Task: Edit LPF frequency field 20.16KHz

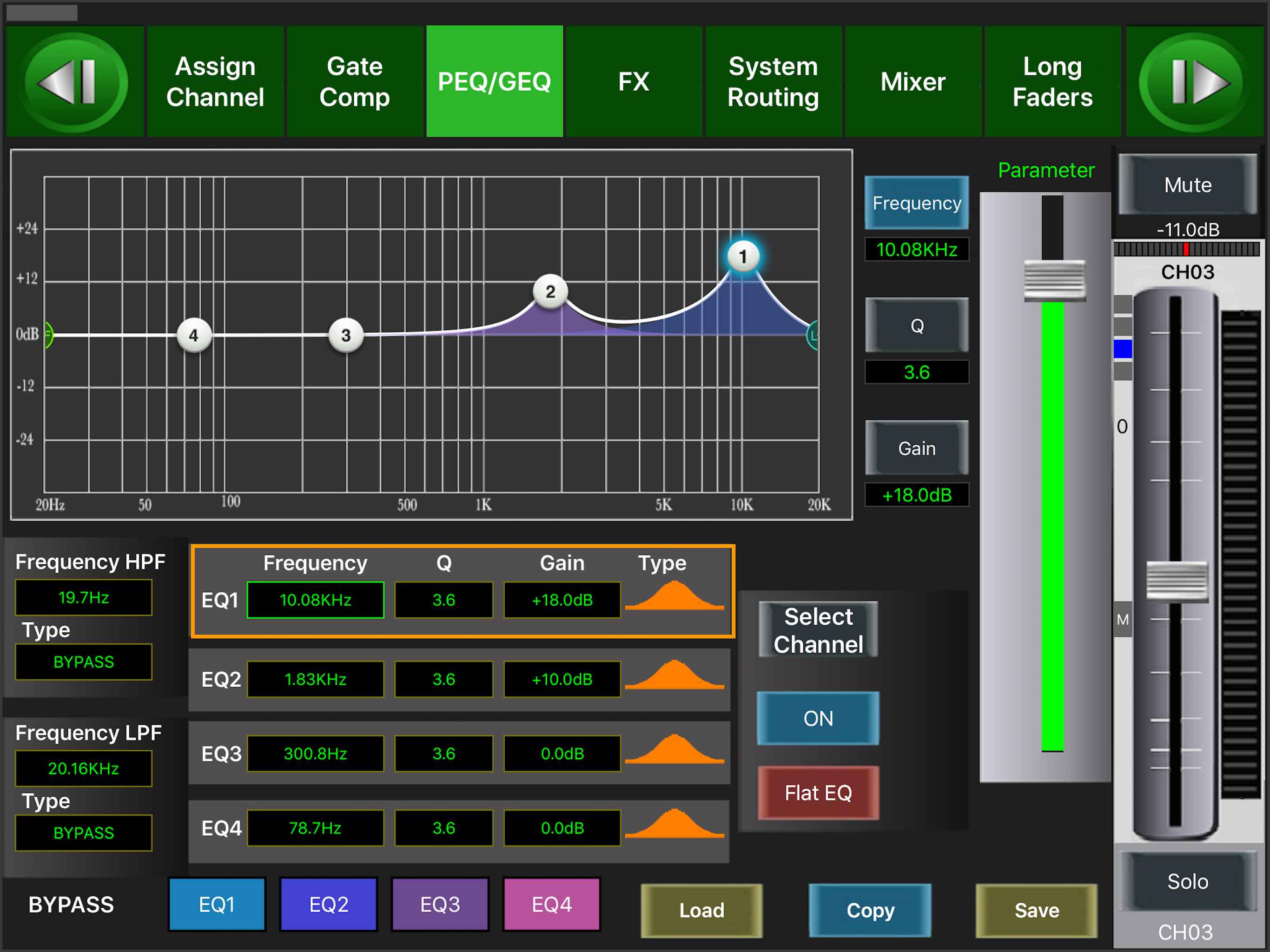Action: click(84, 768)
